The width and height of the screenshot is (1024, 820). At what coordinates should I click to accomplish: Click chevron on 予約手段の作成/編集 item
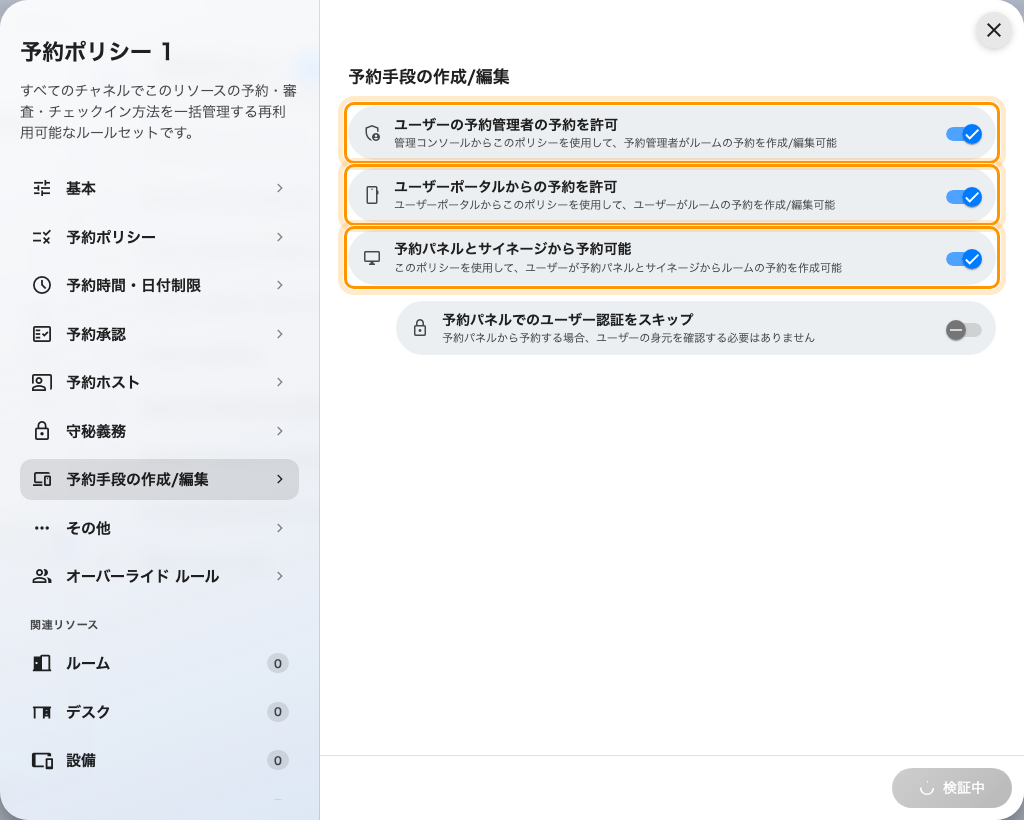point(280,479)
